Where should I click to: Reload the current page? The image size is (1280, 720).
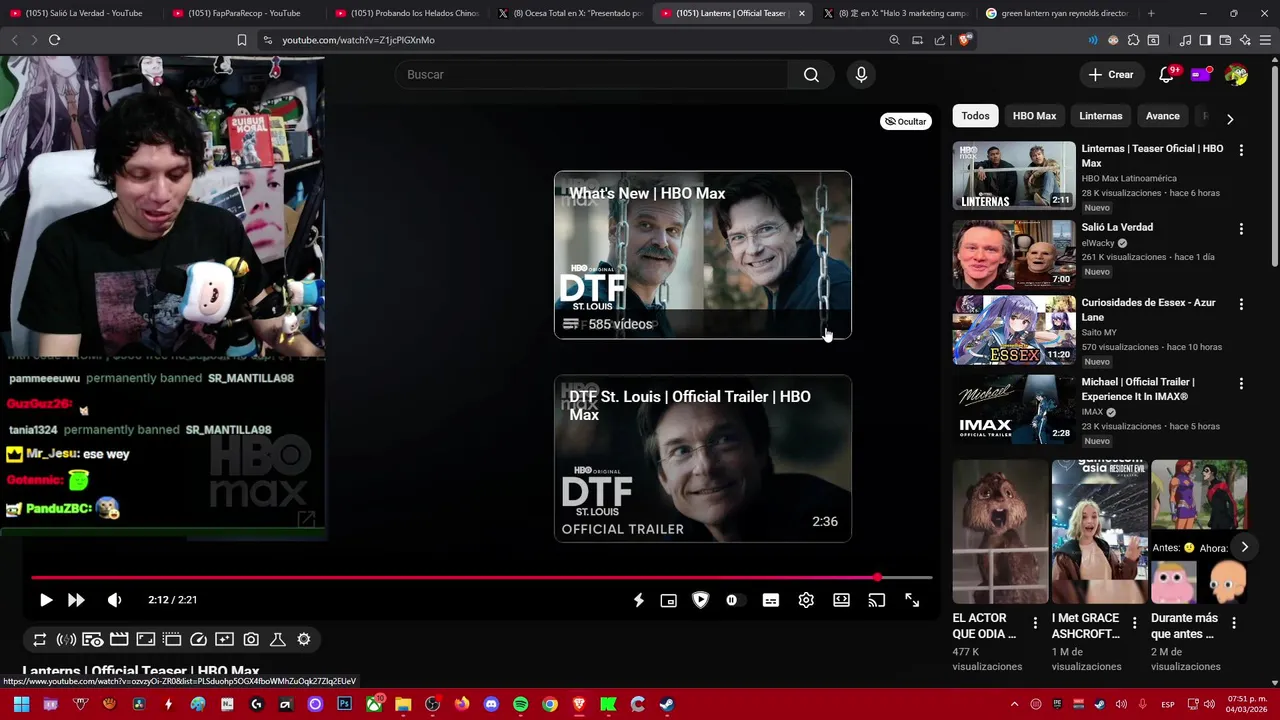(x=54, y=40)
